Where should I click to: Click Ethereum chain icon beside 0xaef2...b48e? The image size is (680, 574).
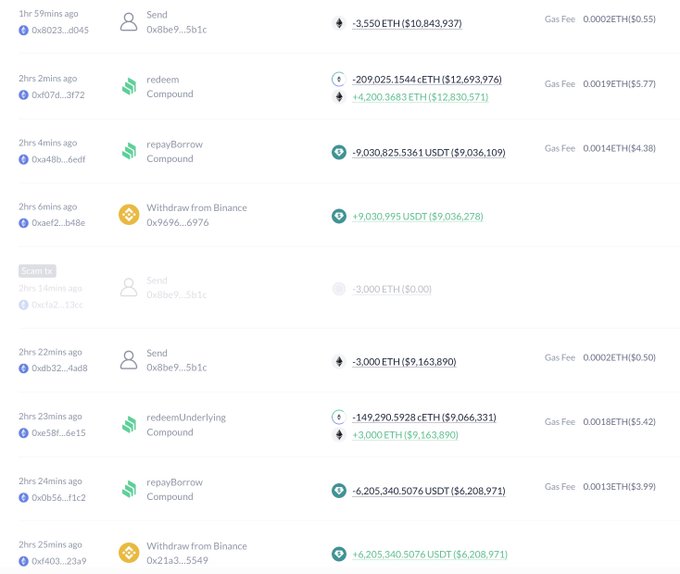pos(23,223)
